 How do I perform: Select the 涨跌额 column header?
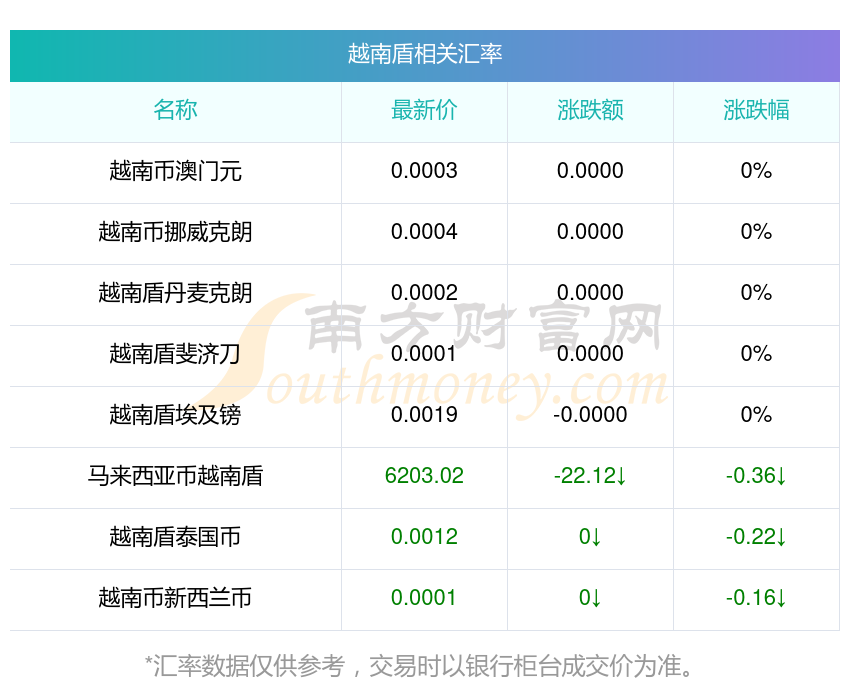click(x=590, y=110)
